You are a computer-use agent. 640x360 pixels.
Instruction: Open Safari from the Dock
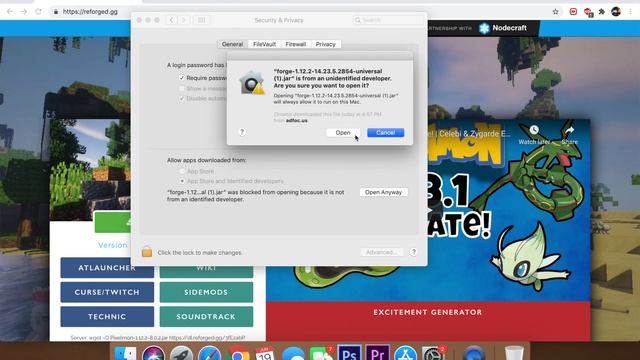coord(210,353)
